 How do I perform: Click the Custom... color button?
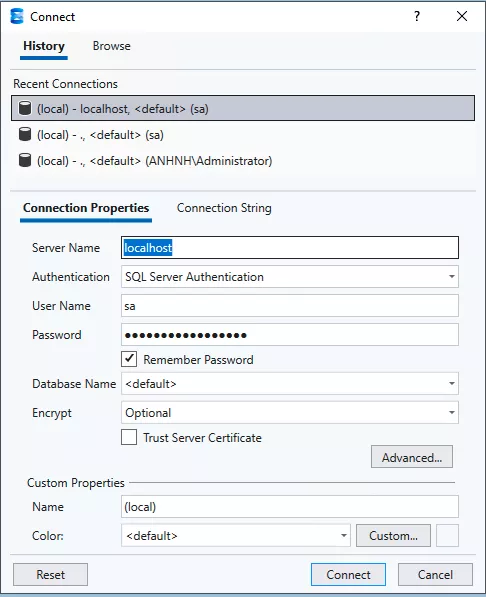pos(393,536)
